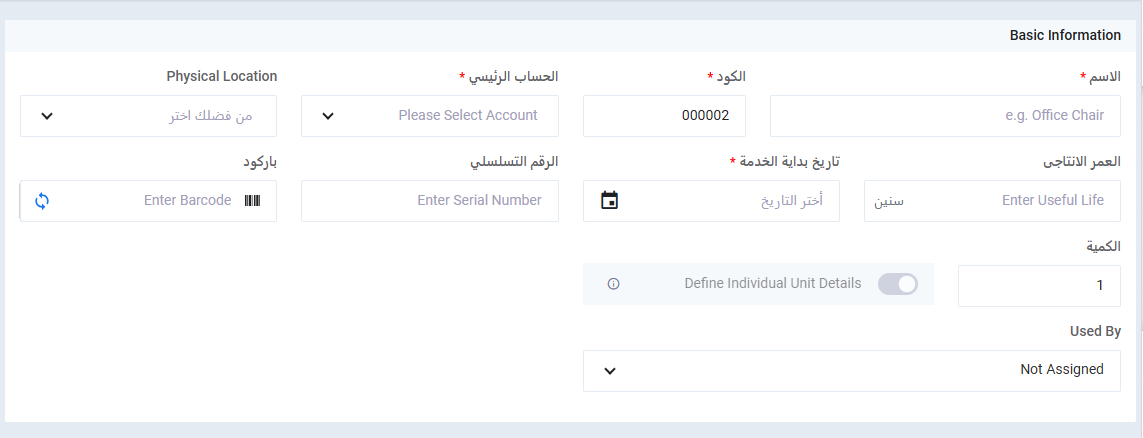Screen dimensions: 1143x438
Task: Click the code field containing 000002
Action: tap(664, 116)
